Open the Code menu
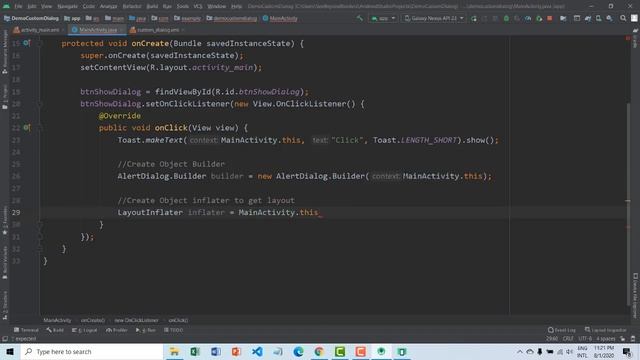Image resolution: width=640 pixels, height=360 pixels. click(89, 6)
